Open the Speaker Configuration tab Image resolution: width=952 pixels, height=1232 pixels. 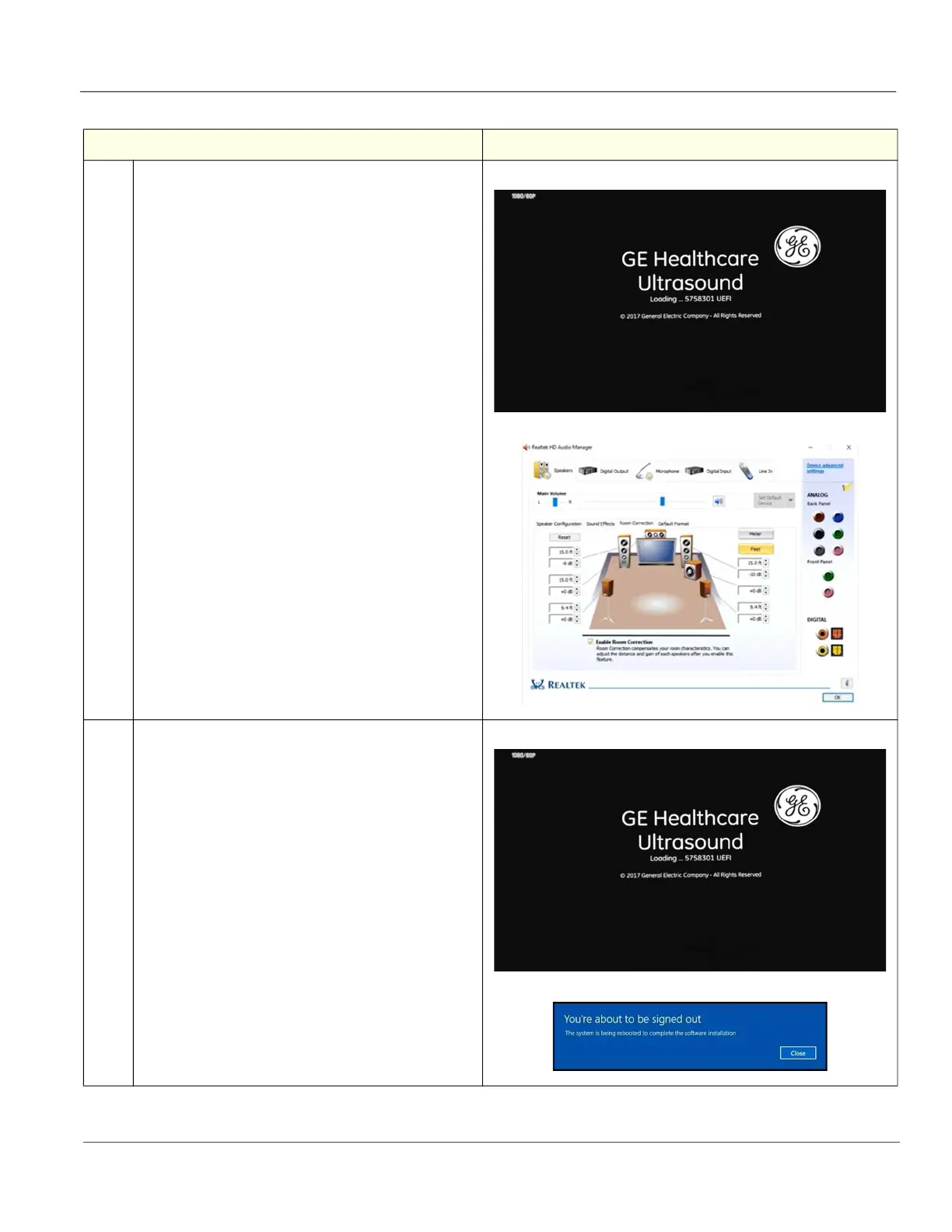pos(558,524)
